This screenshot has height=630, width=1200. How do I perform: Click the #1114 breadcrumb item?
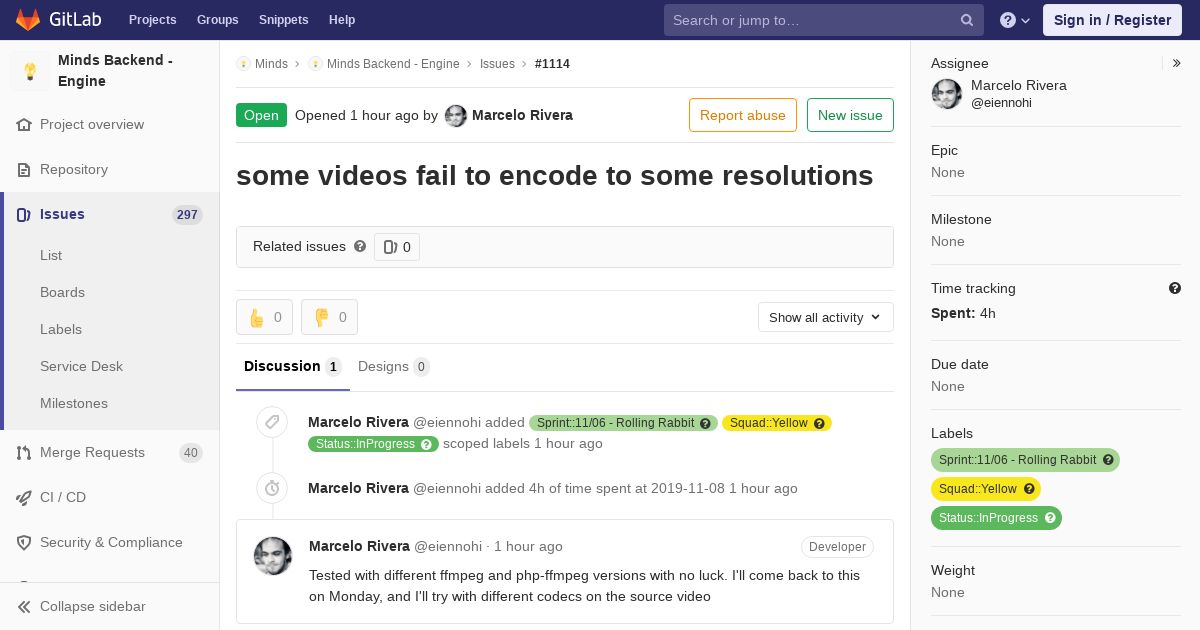552,64
